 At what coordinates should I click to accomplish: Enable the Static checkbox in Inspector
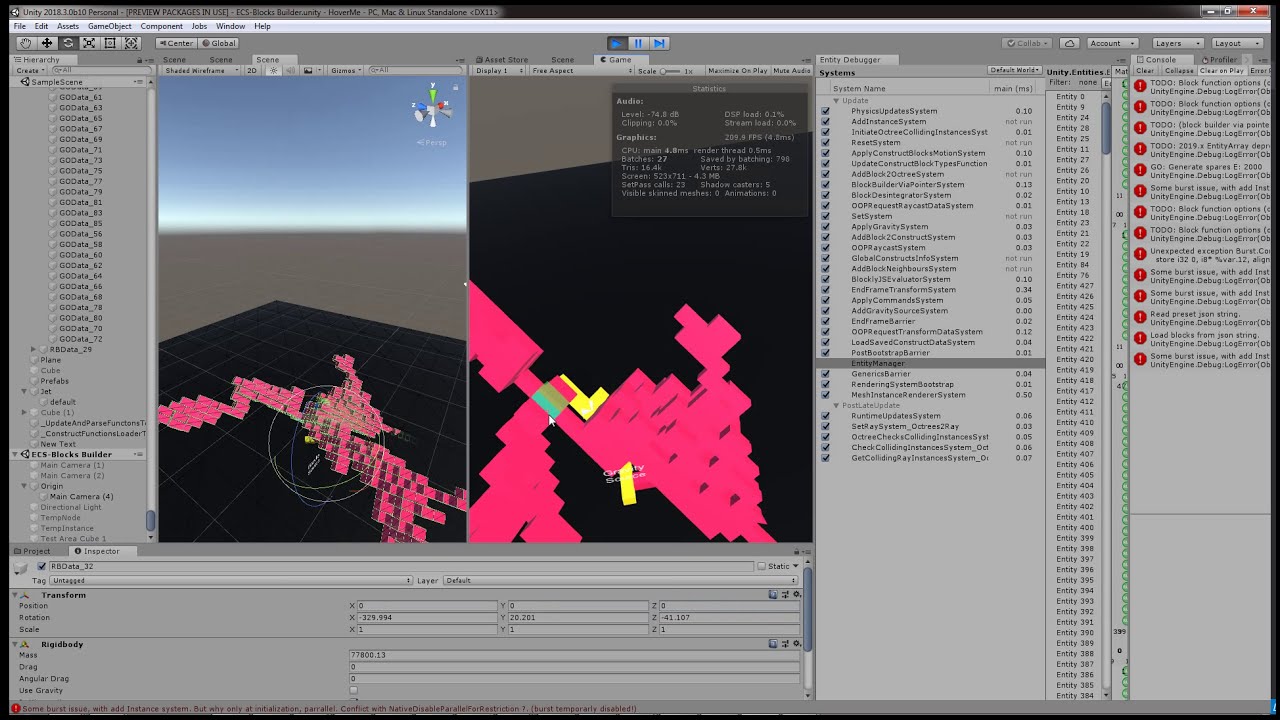point(761,566)
